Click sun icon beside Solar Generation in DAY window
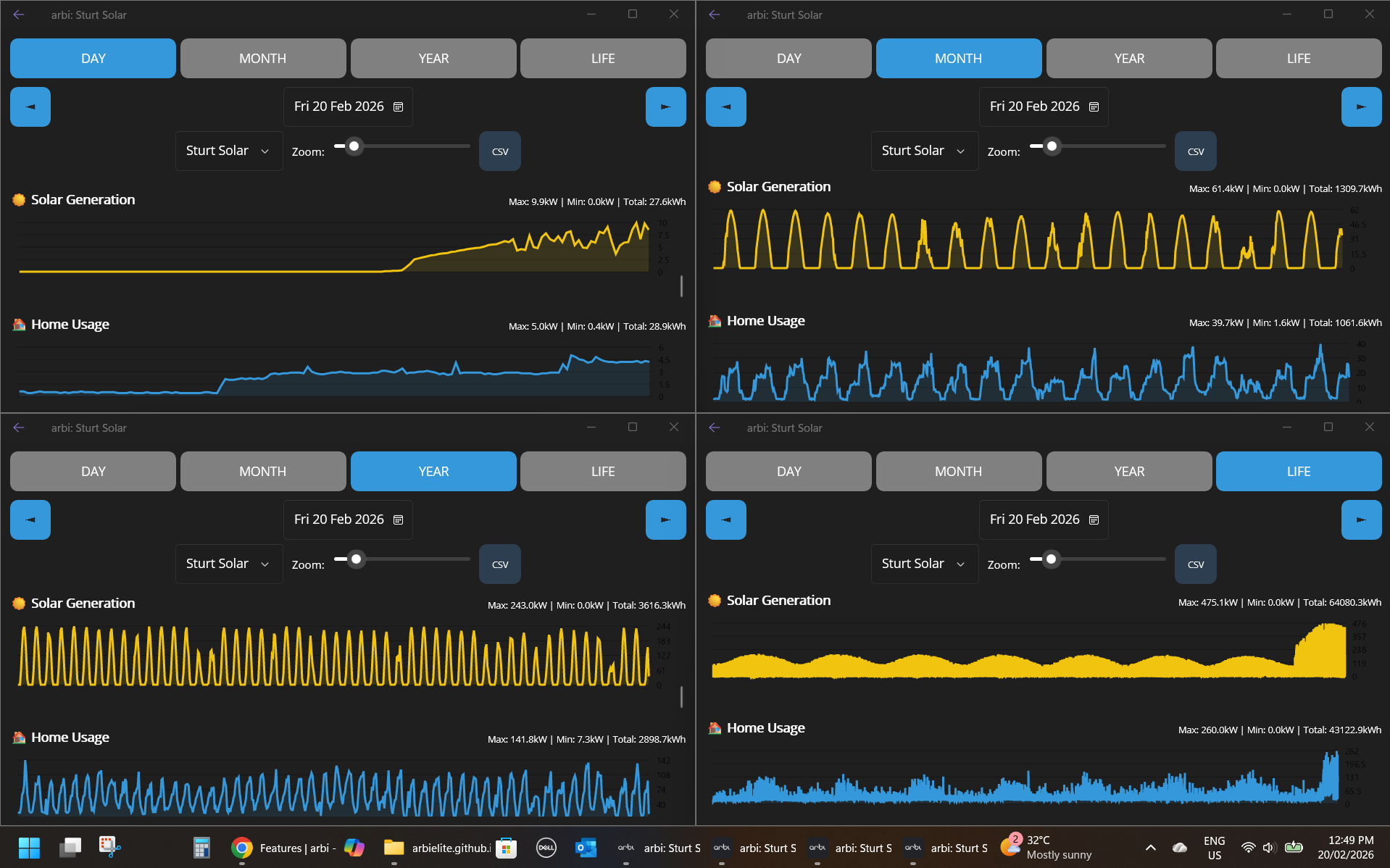This screenshot has width=1390, height=868. (19, 200)
